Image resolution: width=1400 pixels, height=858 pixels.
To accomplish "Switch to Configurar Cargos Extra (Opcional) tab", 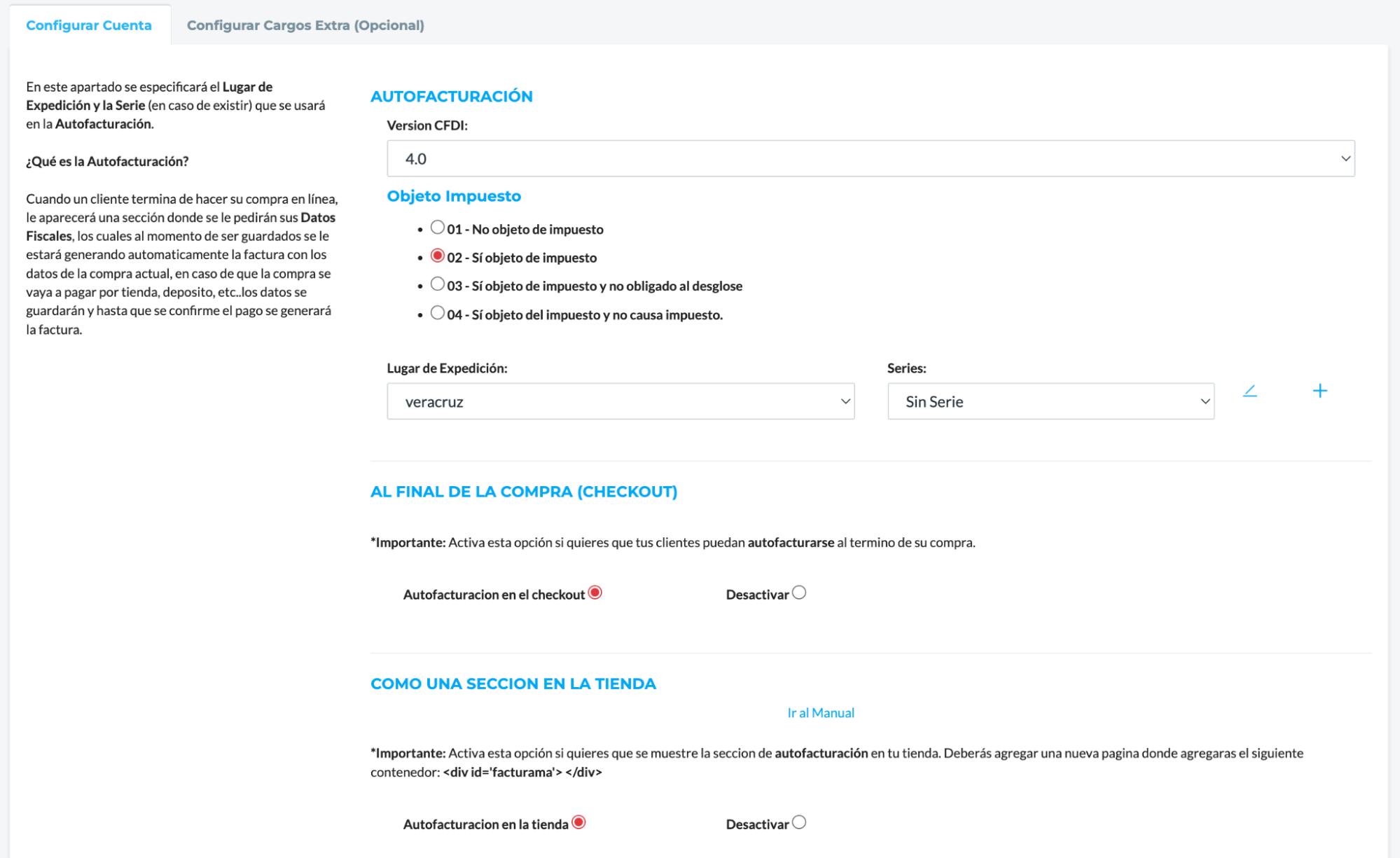I will (x=305, y=25).
